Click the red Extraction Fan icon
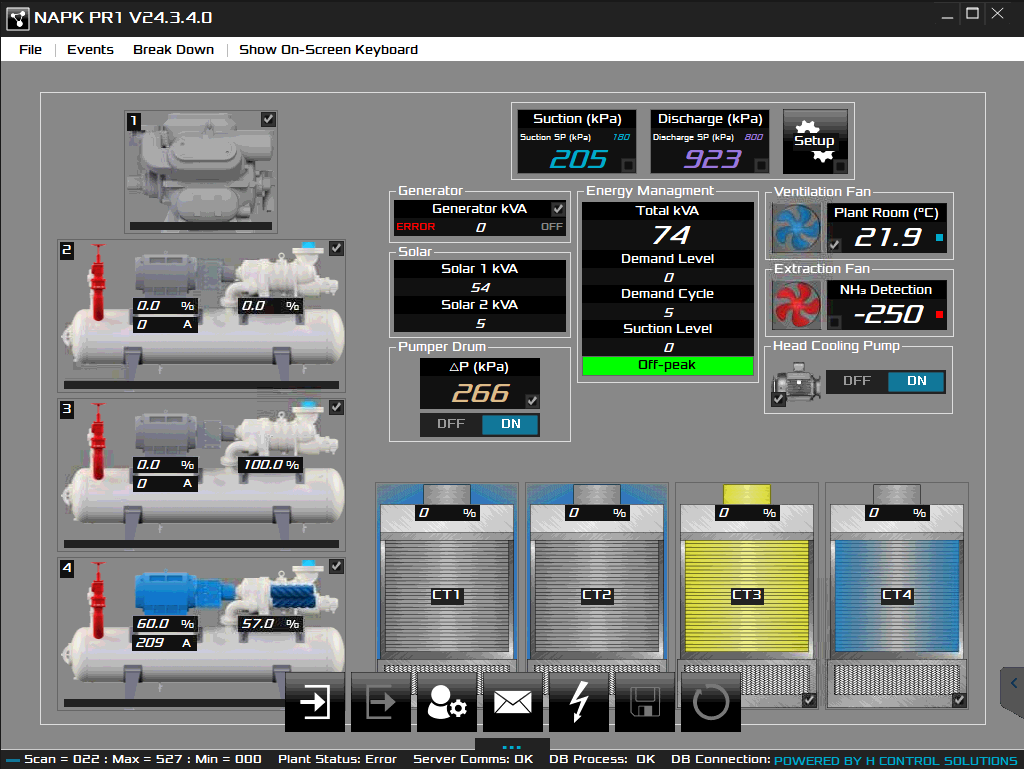 click(x=797, y=305)
